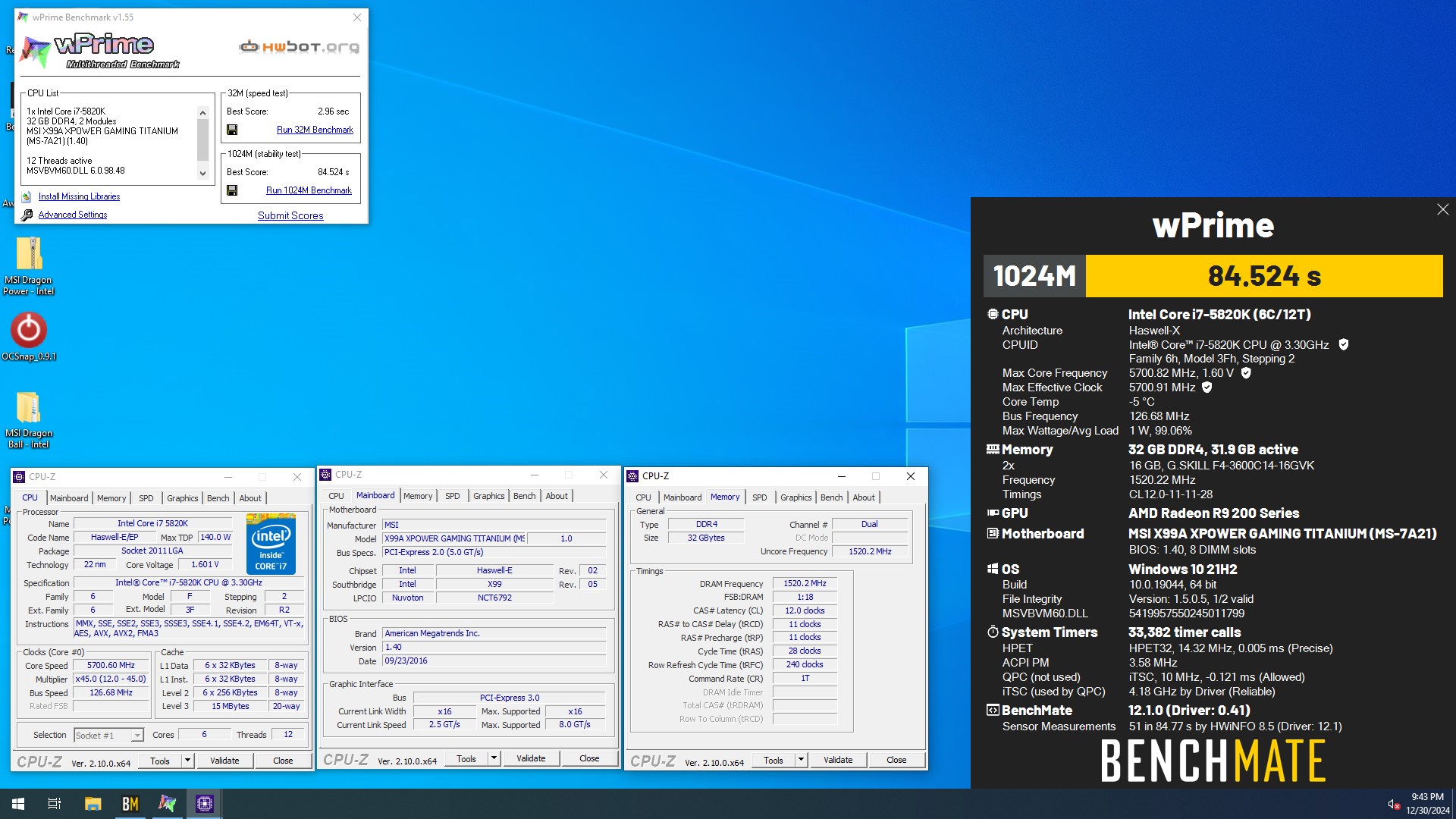Image resolution: width=1456 pixels, height=819 pixels.
Task: Click the CAS# Latency 12.0 clocks field
Action: [x=805, y=610]
